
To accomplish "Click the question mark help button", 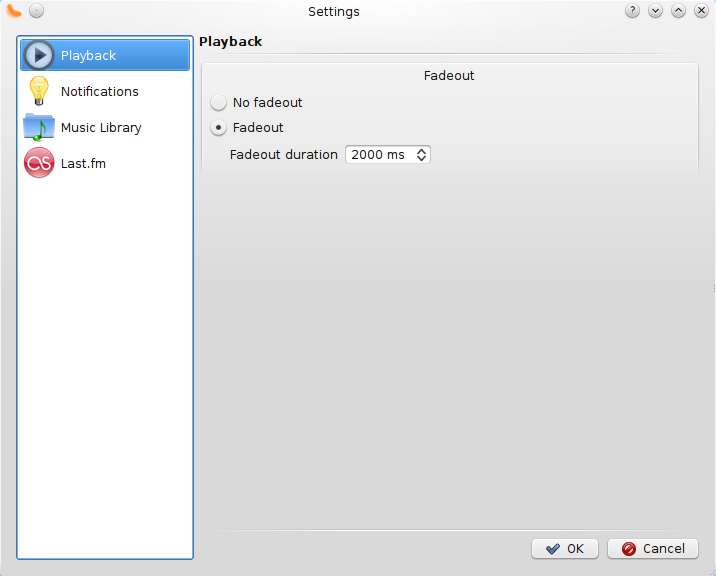I will (x=632, y=11).
